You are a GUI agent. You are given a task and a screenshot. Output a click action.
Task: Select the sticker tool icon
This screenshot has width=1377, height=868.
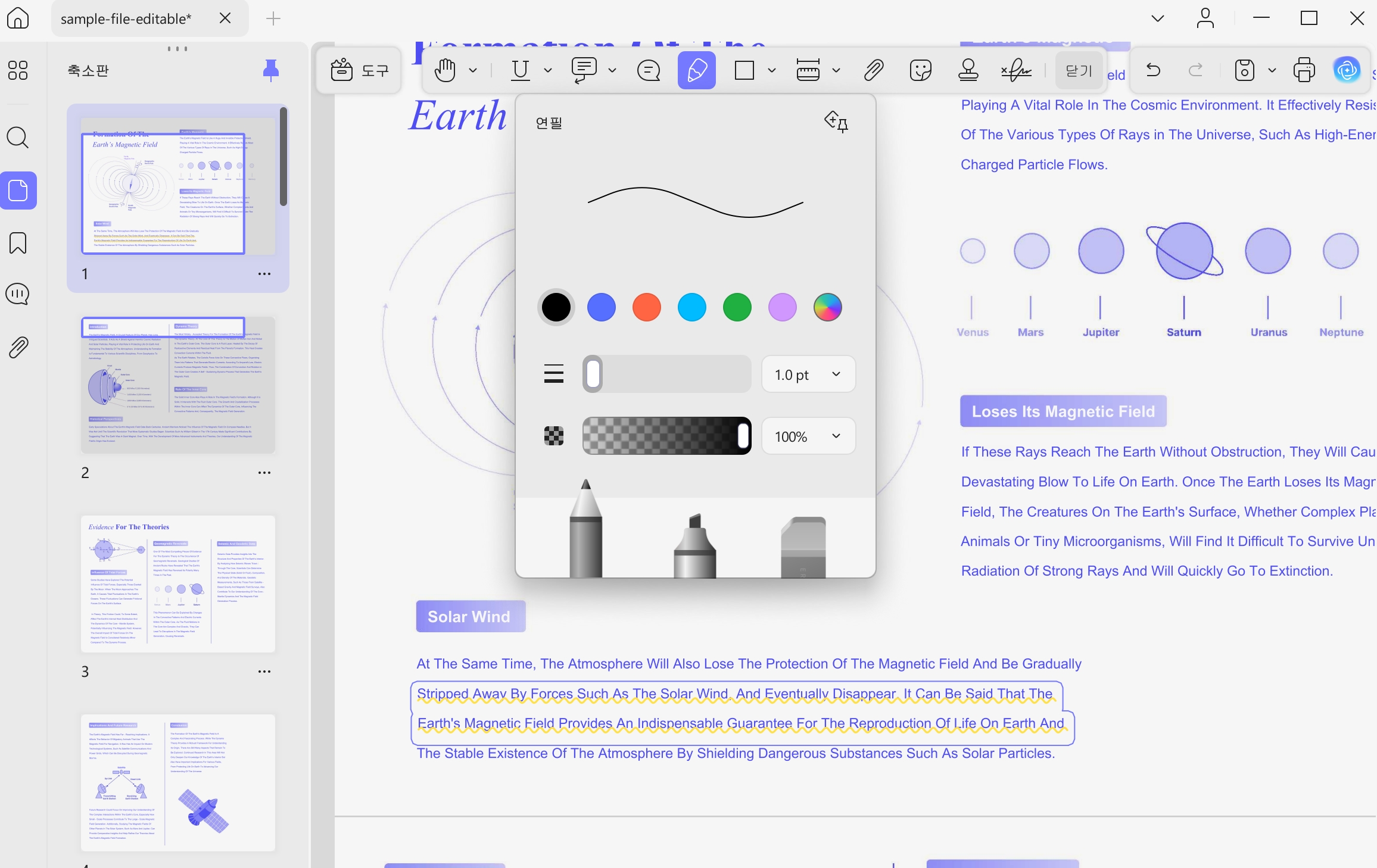[x=921, y=70]
